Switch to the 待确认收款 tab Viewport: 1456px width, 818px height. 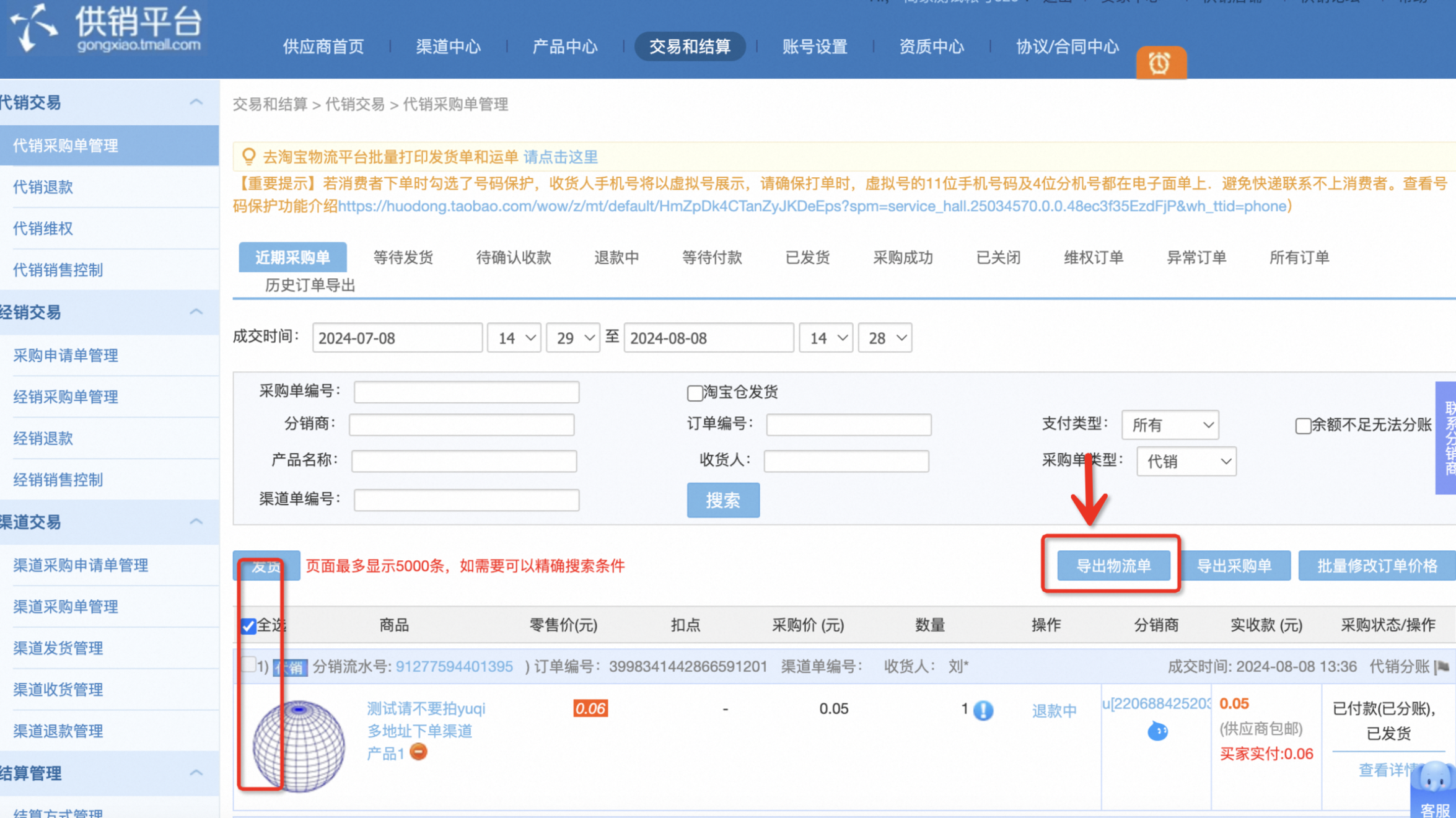[x=514, y=257]
